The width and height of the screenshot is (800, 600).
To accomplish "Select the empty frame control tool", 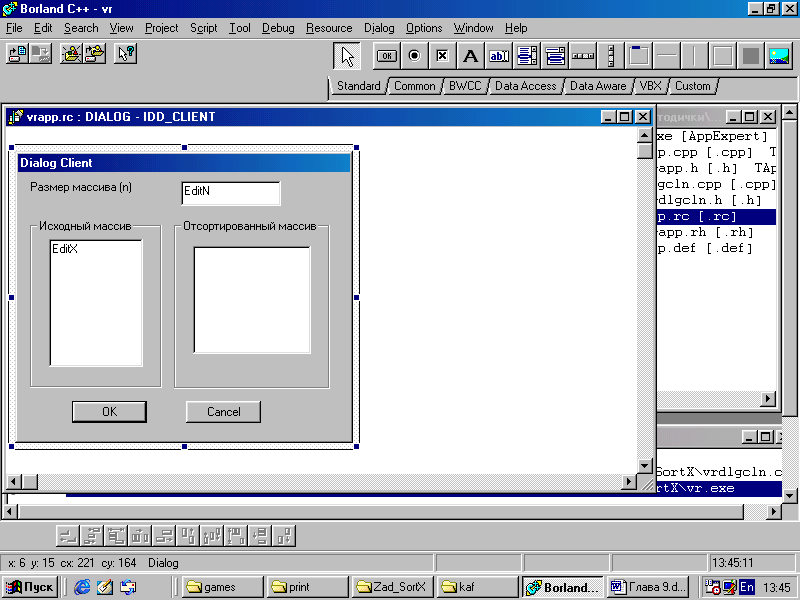I will 722,56.
